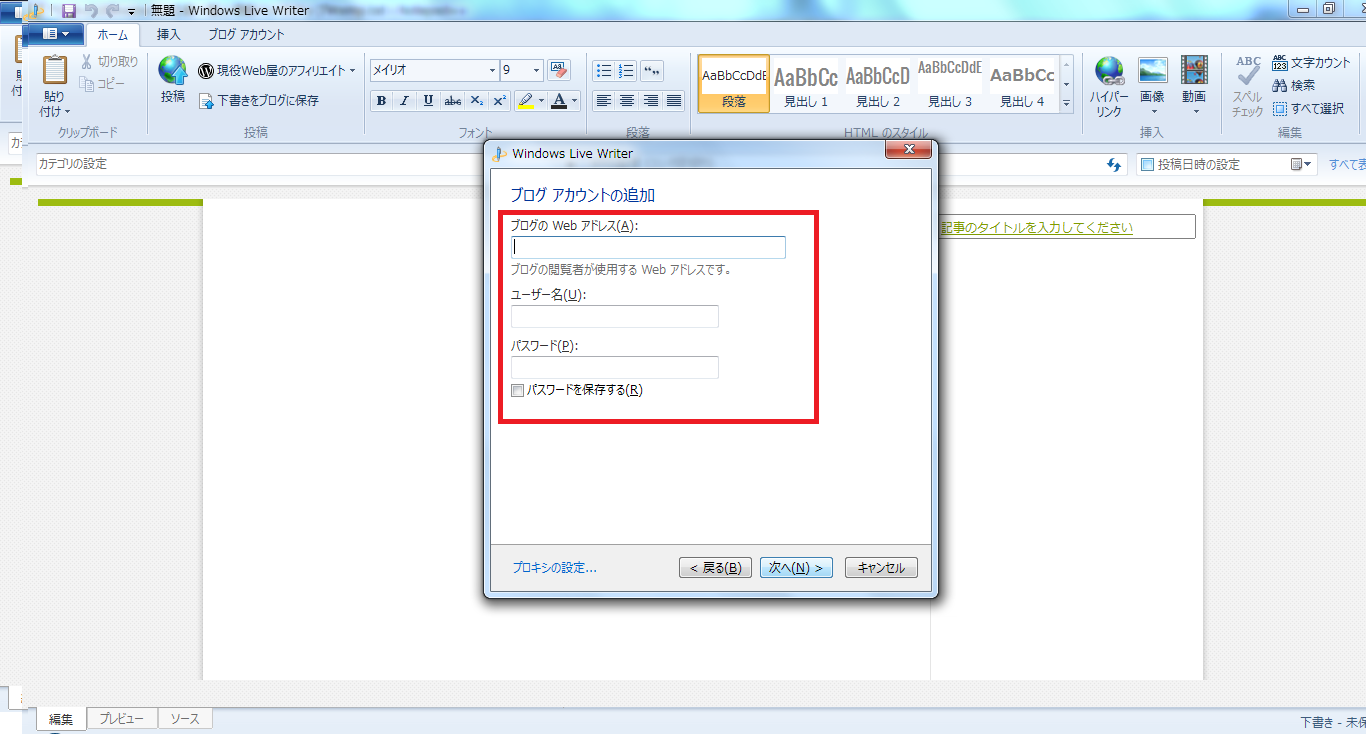Open the post date calendar dropdown
The height and width of the screenshot is (734, 1366).
coord(1300,164)
